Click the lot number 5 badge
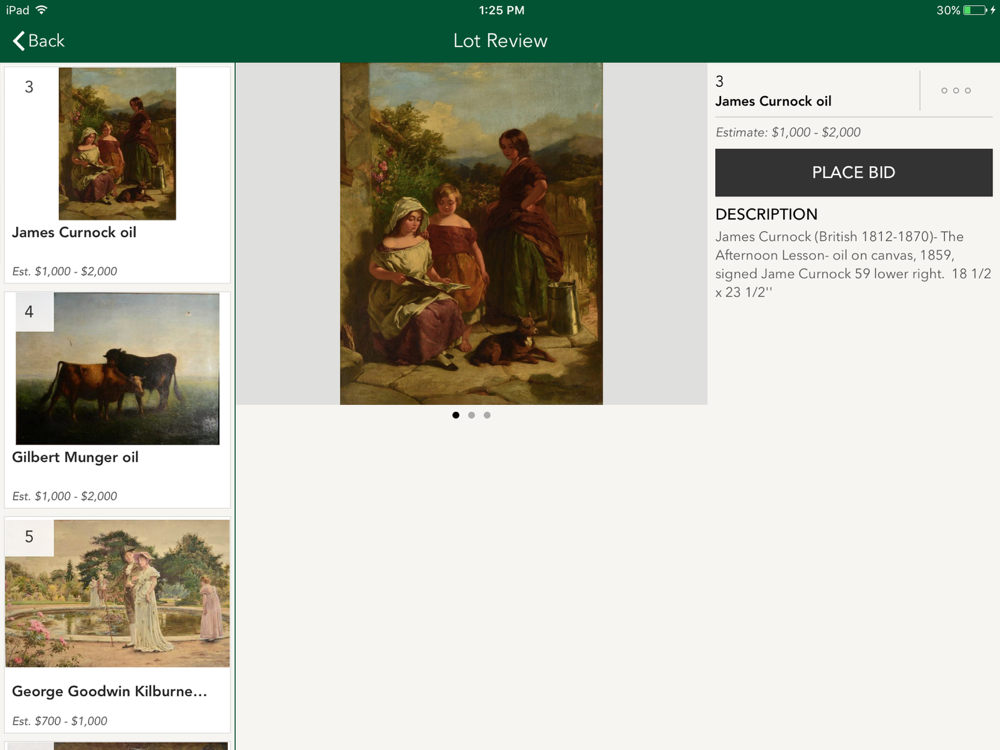 coord(29,537)
